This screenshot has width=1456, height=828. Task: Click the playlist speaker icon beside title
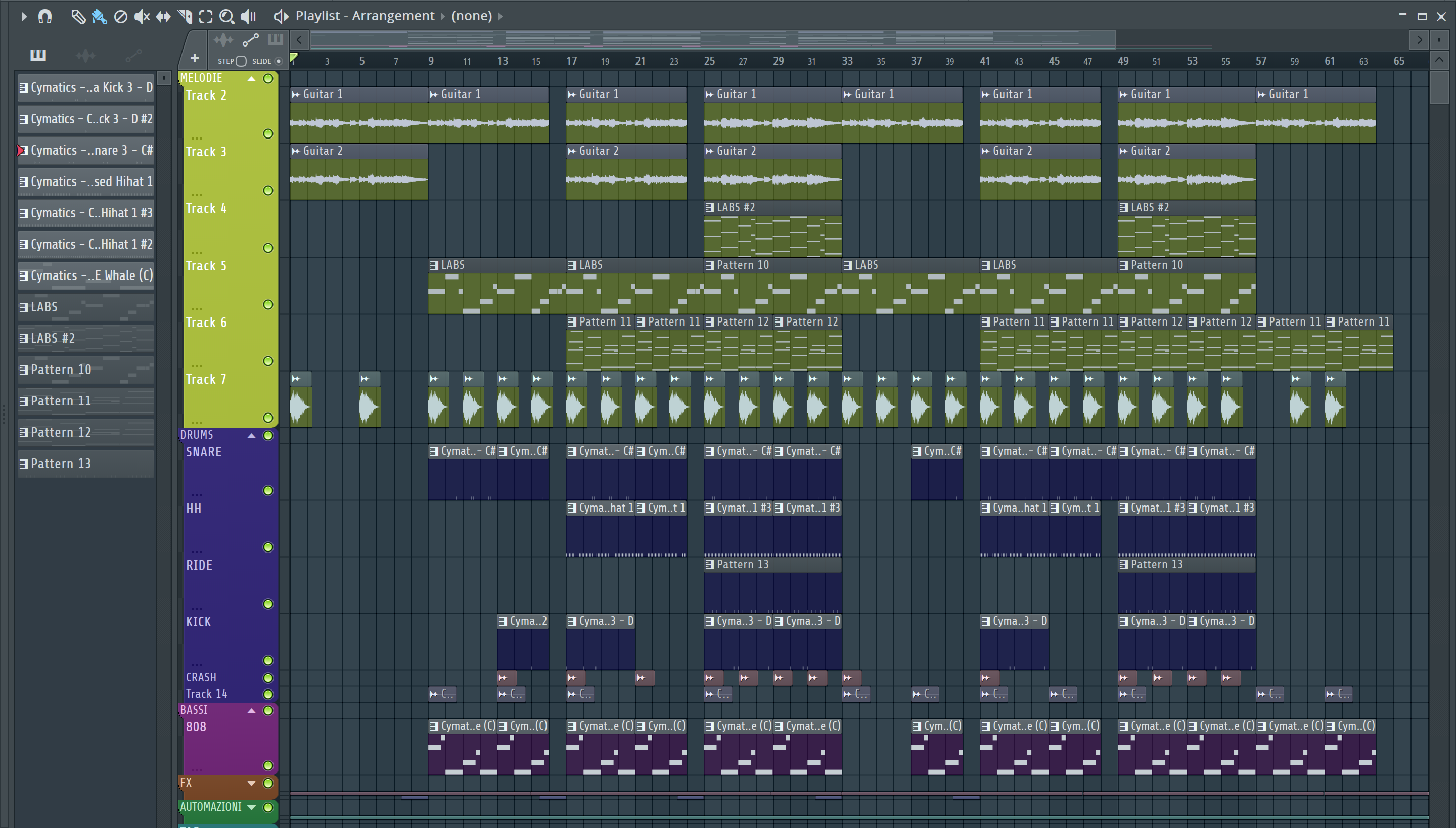pos(281,17)
